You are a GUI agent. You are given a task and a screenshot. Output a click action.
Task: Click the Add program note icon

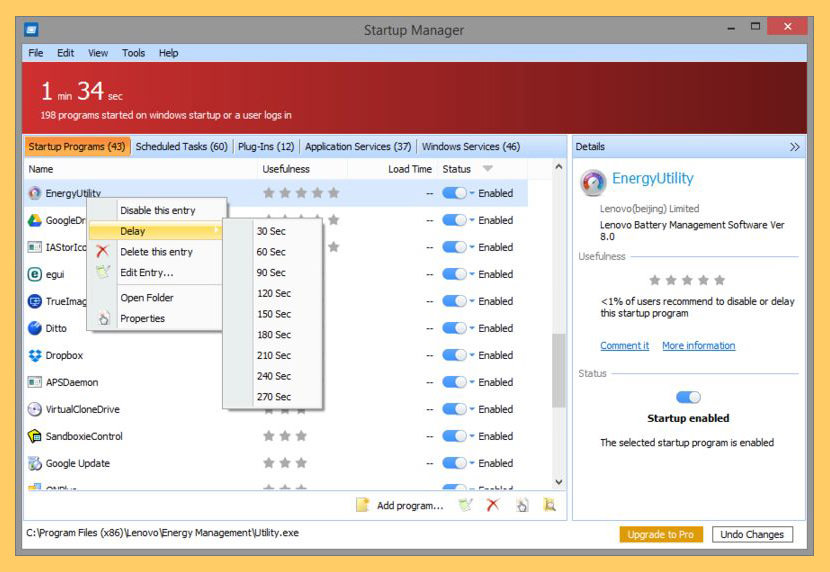[362, 505]
